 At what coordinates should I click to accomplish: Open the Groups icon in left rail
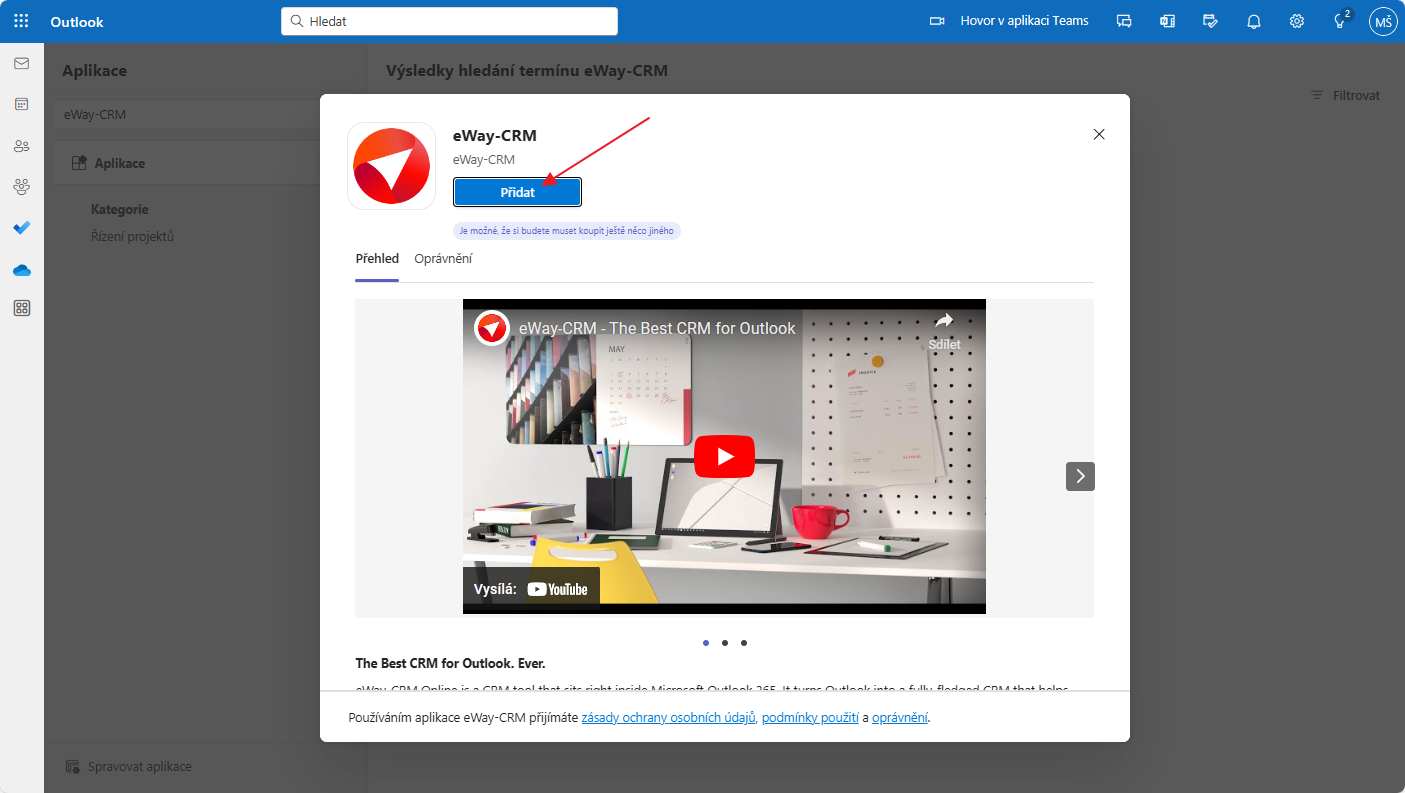click(x=21, y=186)
